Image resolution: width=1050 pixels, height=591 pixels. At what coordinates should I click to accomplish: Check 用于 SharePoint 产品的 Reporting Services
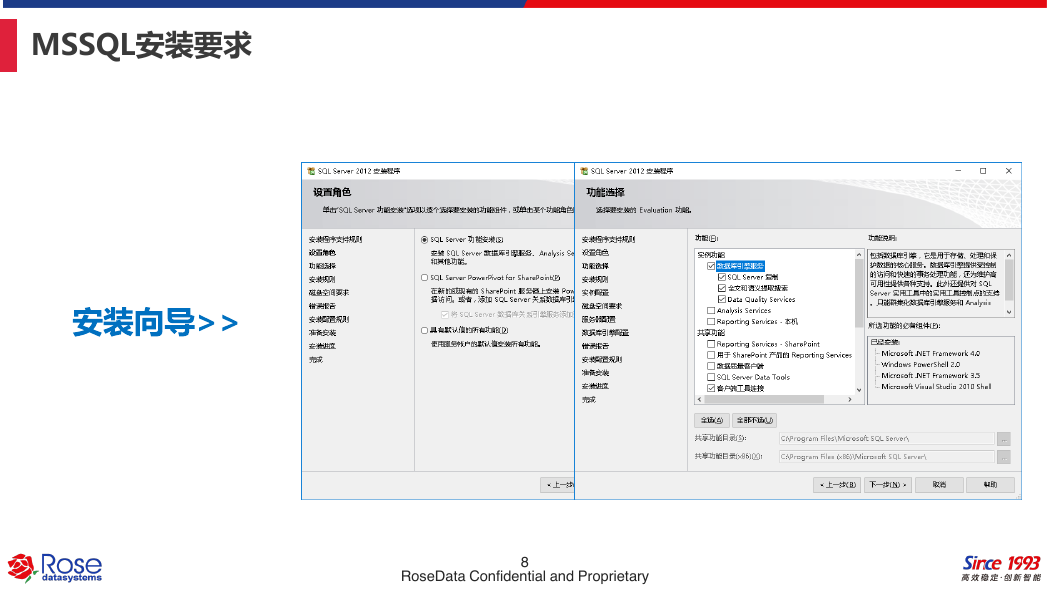(711, 355)
